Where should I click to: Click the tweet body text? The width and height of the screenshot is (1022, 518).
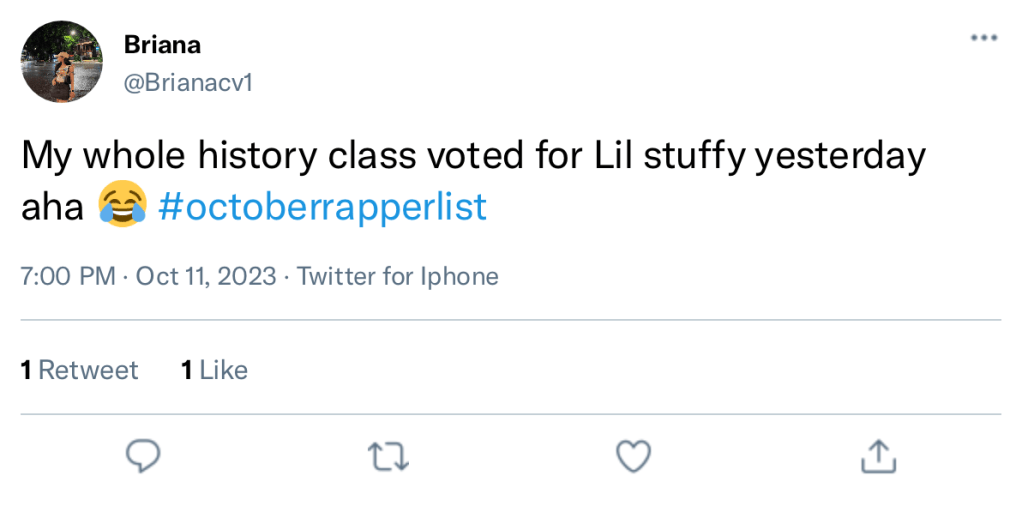pyautogui.click(x=400, y=157)
